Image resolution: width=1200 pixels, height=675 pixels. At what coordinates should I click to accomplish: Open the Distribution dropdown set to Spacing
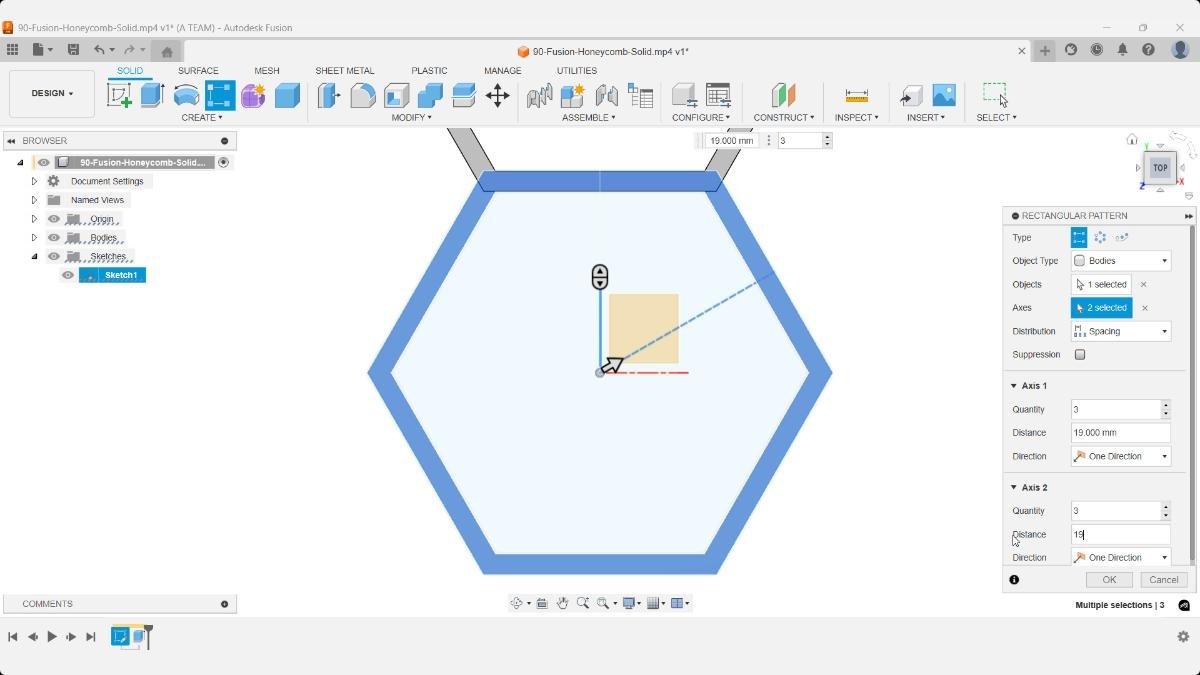tap(1120, 330)
